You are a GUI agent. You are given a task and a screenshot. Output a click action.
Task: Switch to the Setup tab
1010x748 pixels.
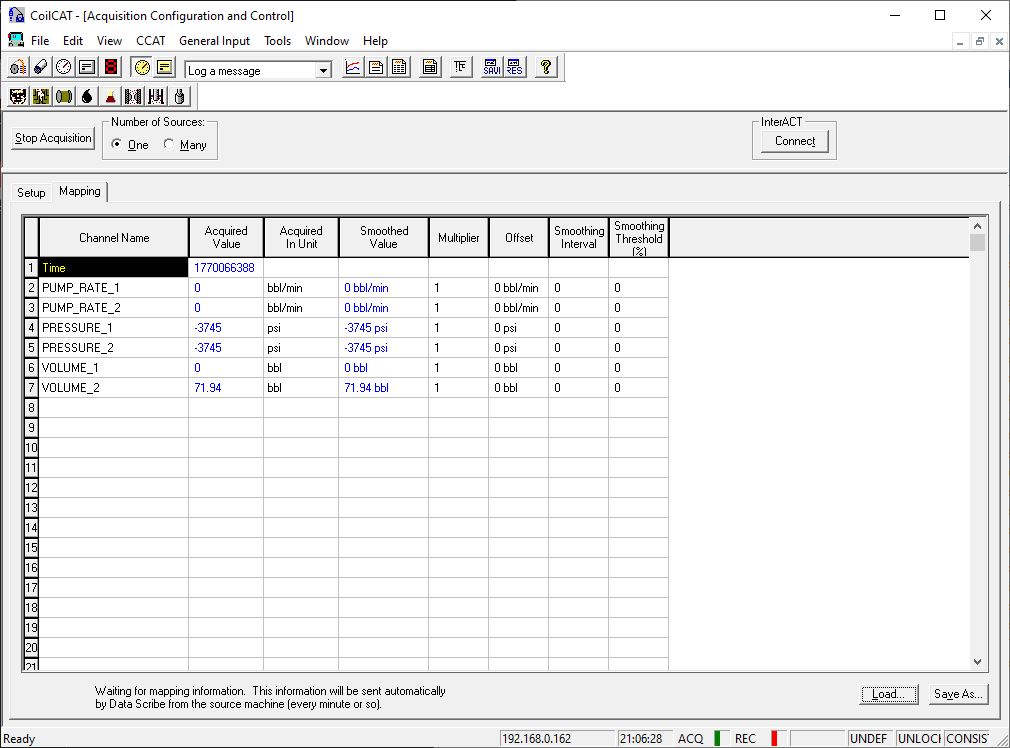(x=30, y=192)
